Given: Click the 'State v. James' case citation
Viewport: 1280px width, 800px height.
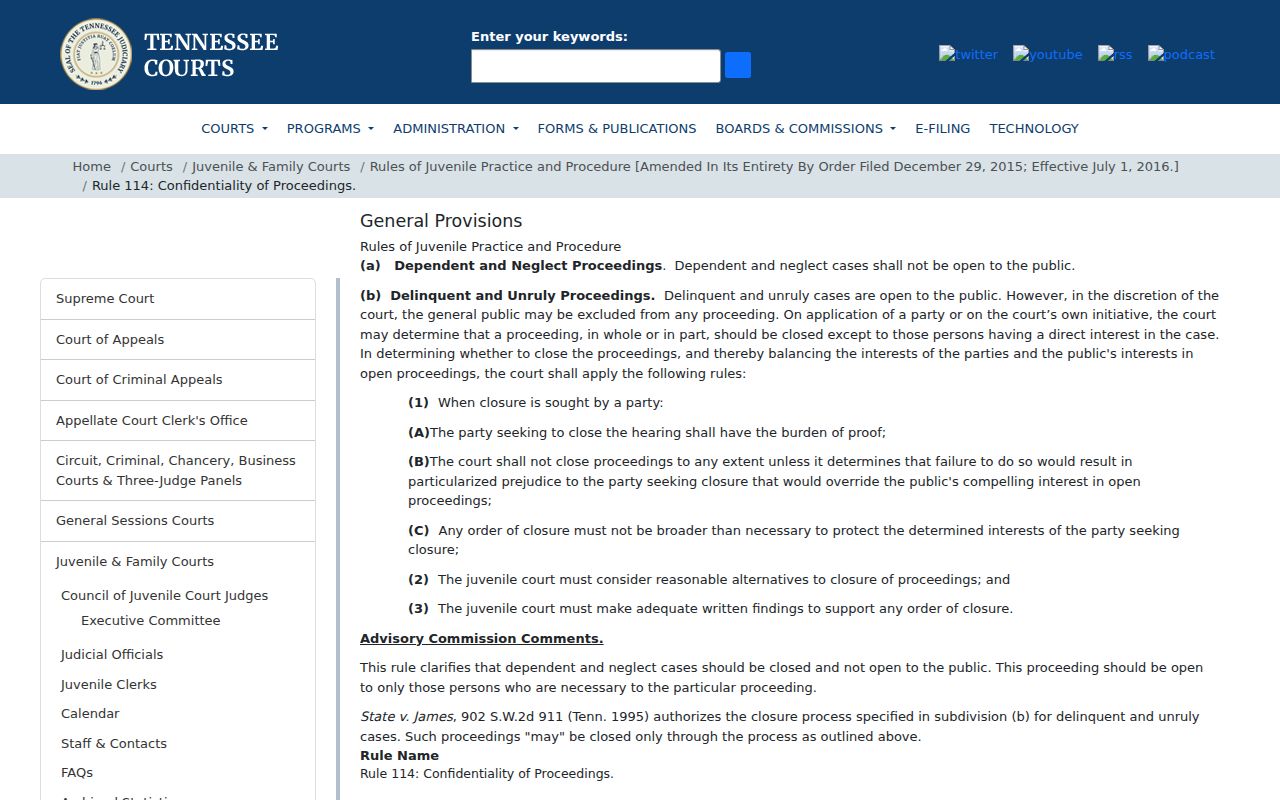Looking at the screenshot, I should [407, 717].
